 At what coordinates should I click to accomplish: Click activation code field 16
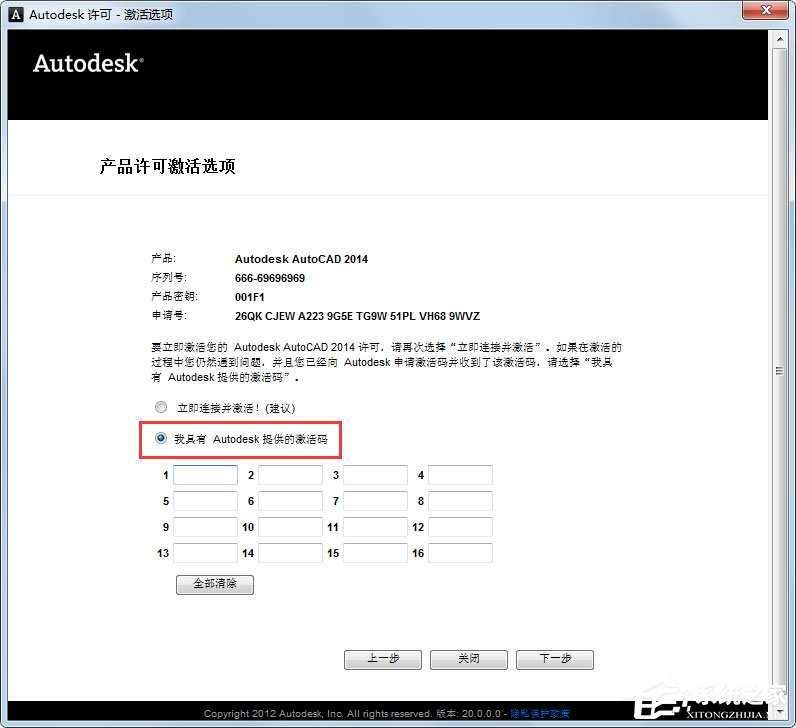click(x=460, y=553)
